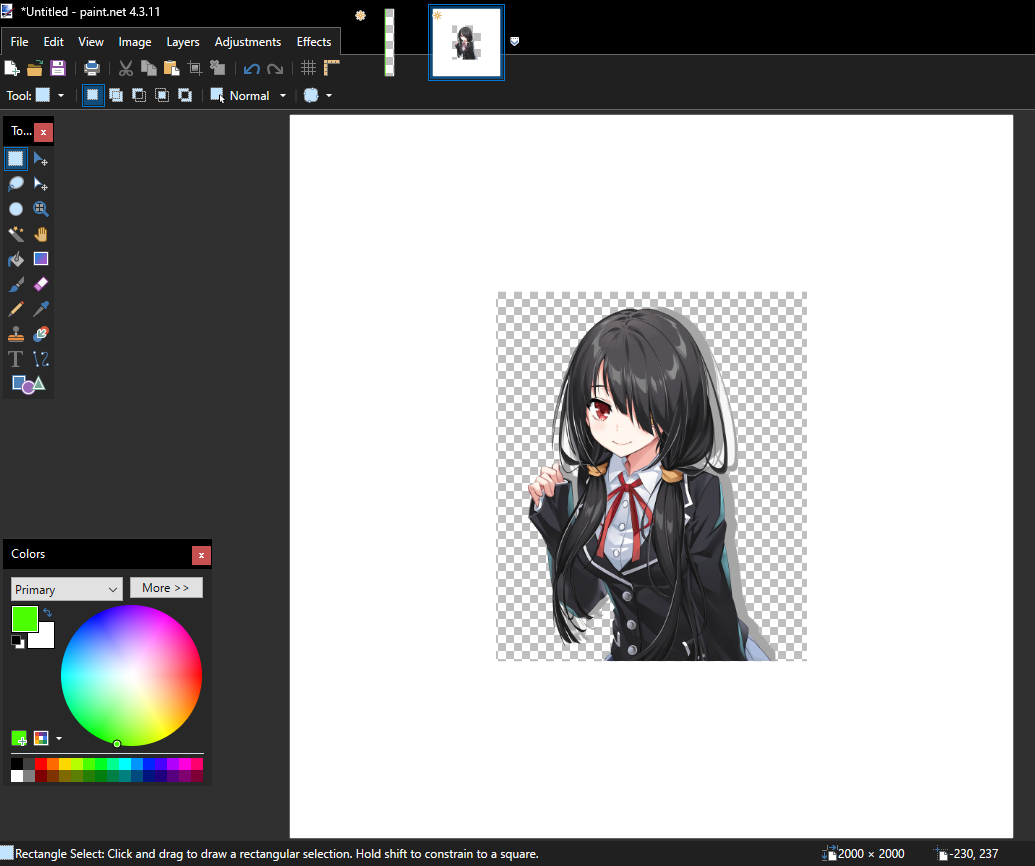
Task: Click the Cut scissors icon
Action: tap(125, 68)
